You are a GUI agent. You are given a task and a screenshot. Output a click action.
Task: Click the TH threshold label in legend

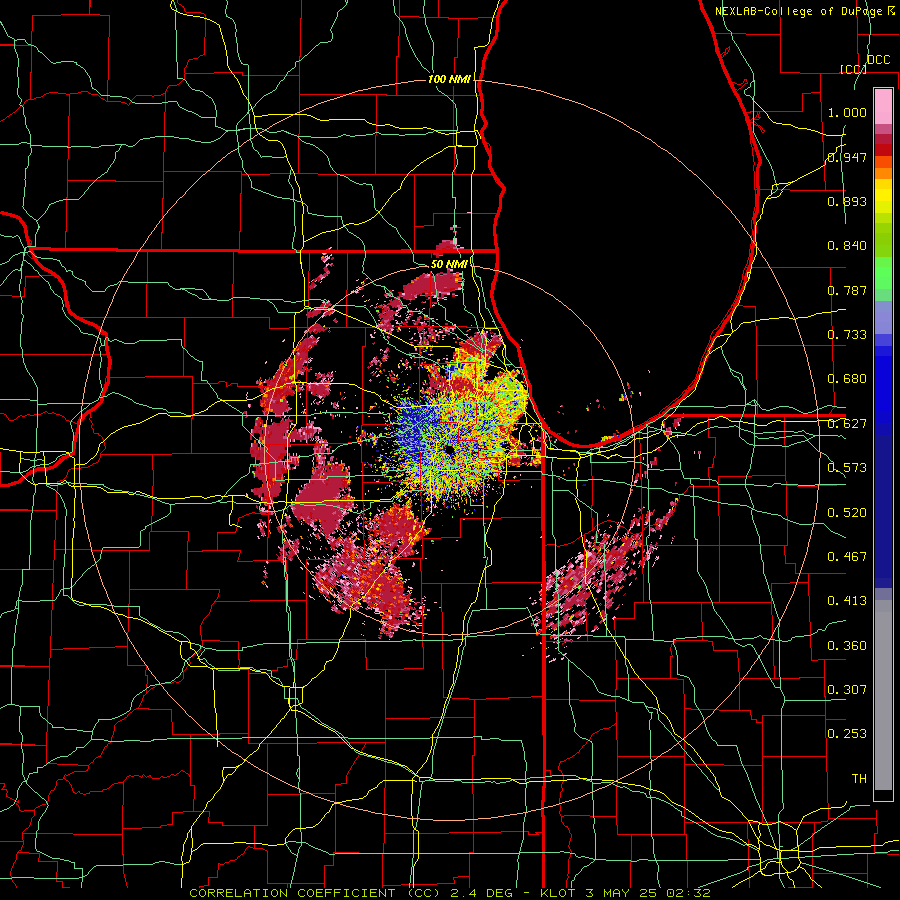tap(859, 779)
